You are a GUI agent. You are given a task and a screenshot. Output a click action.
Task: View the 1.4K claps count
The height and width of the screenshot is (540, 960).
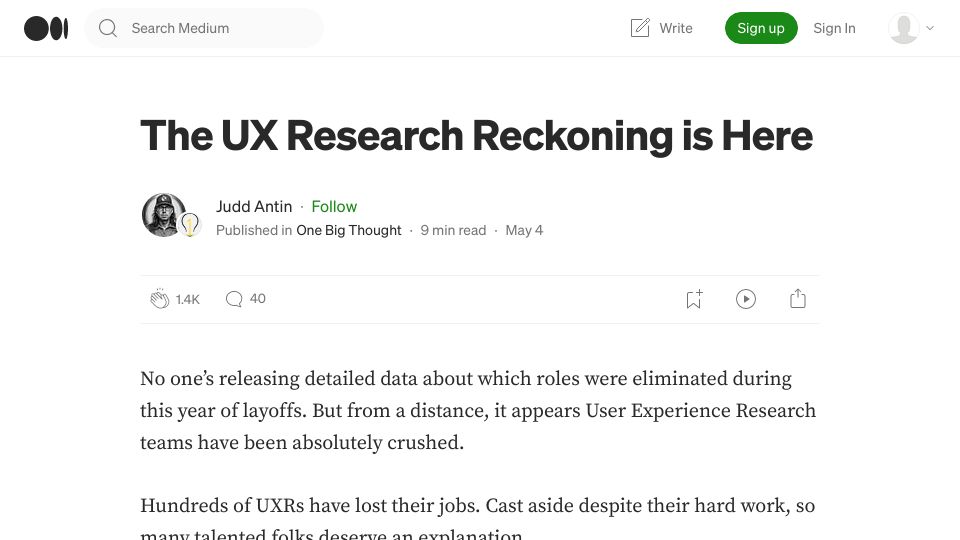pos(187,299)
